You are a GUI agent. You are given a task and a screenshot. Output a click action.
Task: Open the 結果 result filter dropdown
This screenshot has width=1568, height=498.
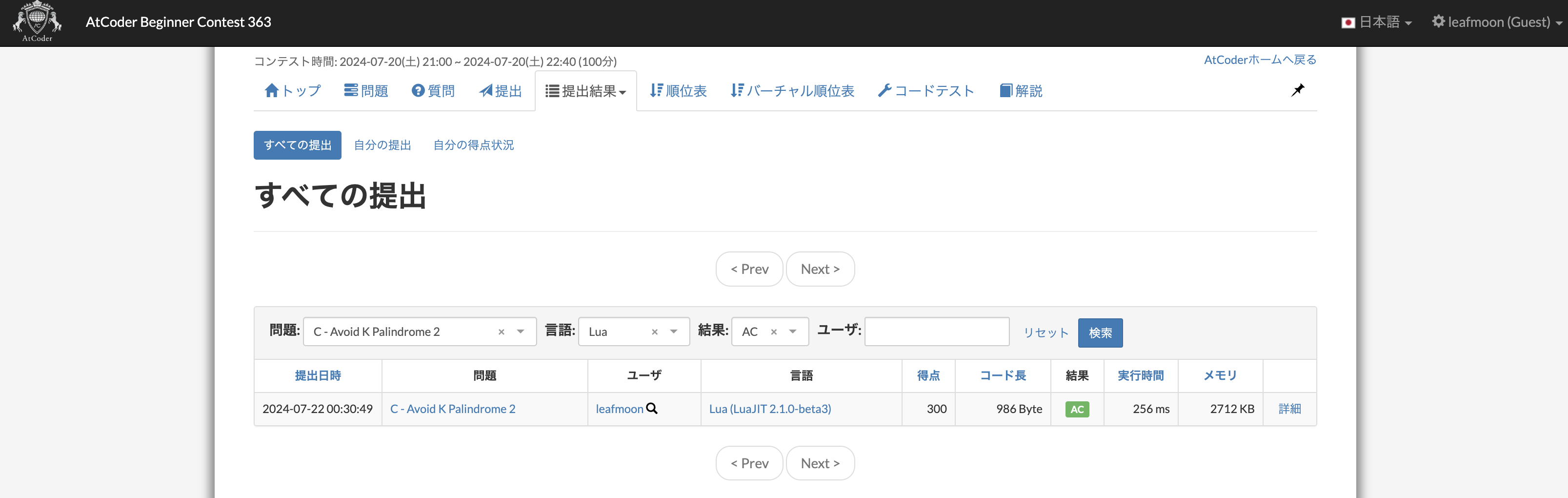(791, 332)
